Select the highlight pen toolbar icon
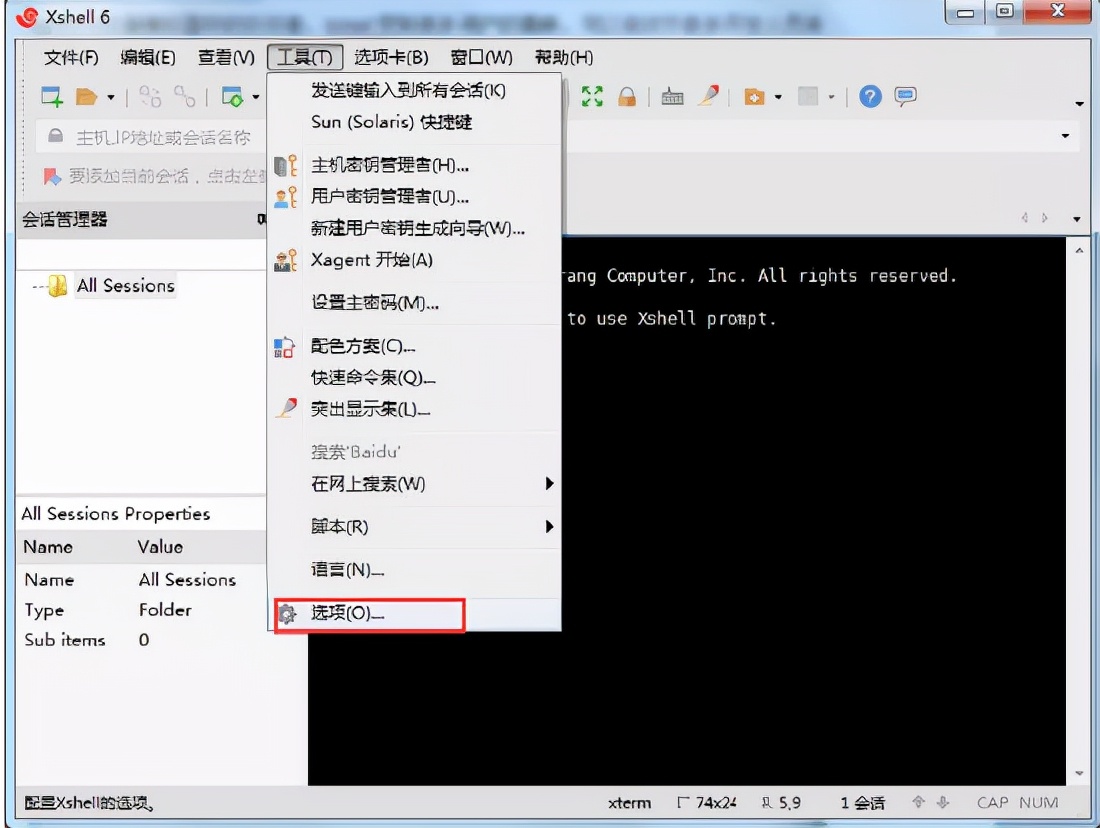Image resolution: width=1100 pixels, height=828 pixels. (710, 96)
